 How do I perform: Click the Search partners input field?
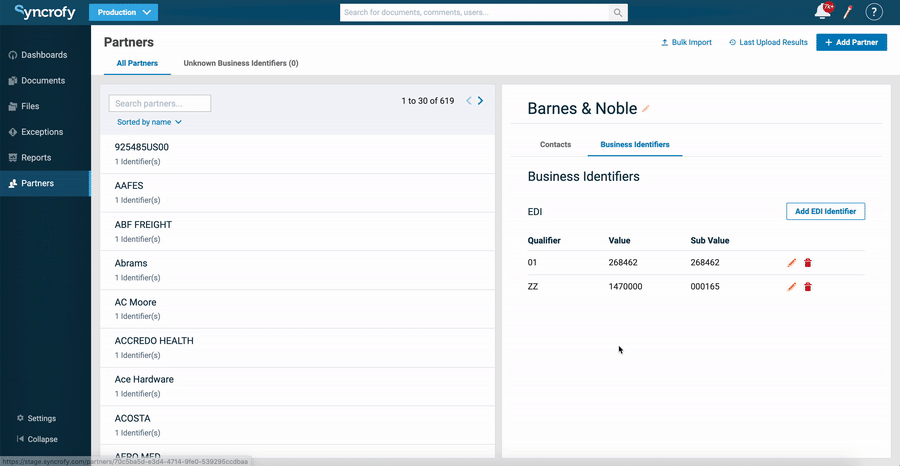coord(160,103)
